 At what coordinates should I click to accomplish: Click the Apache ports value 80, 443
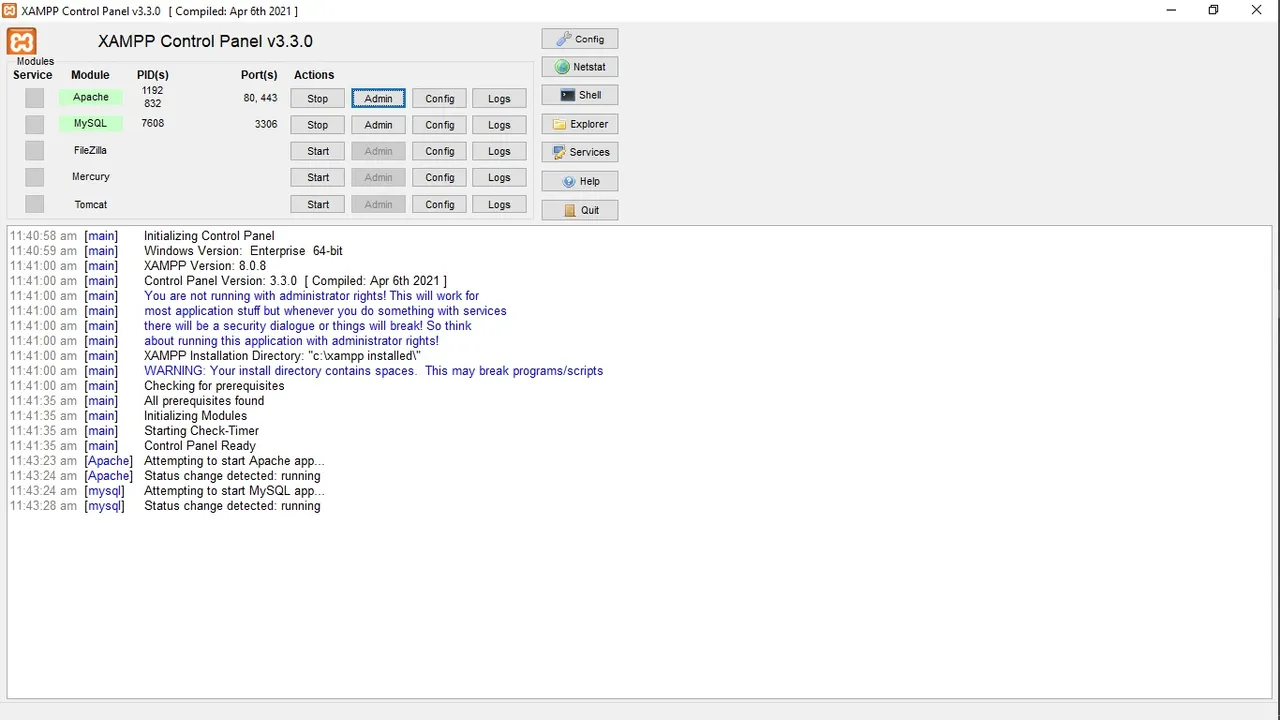coord(260,98)
